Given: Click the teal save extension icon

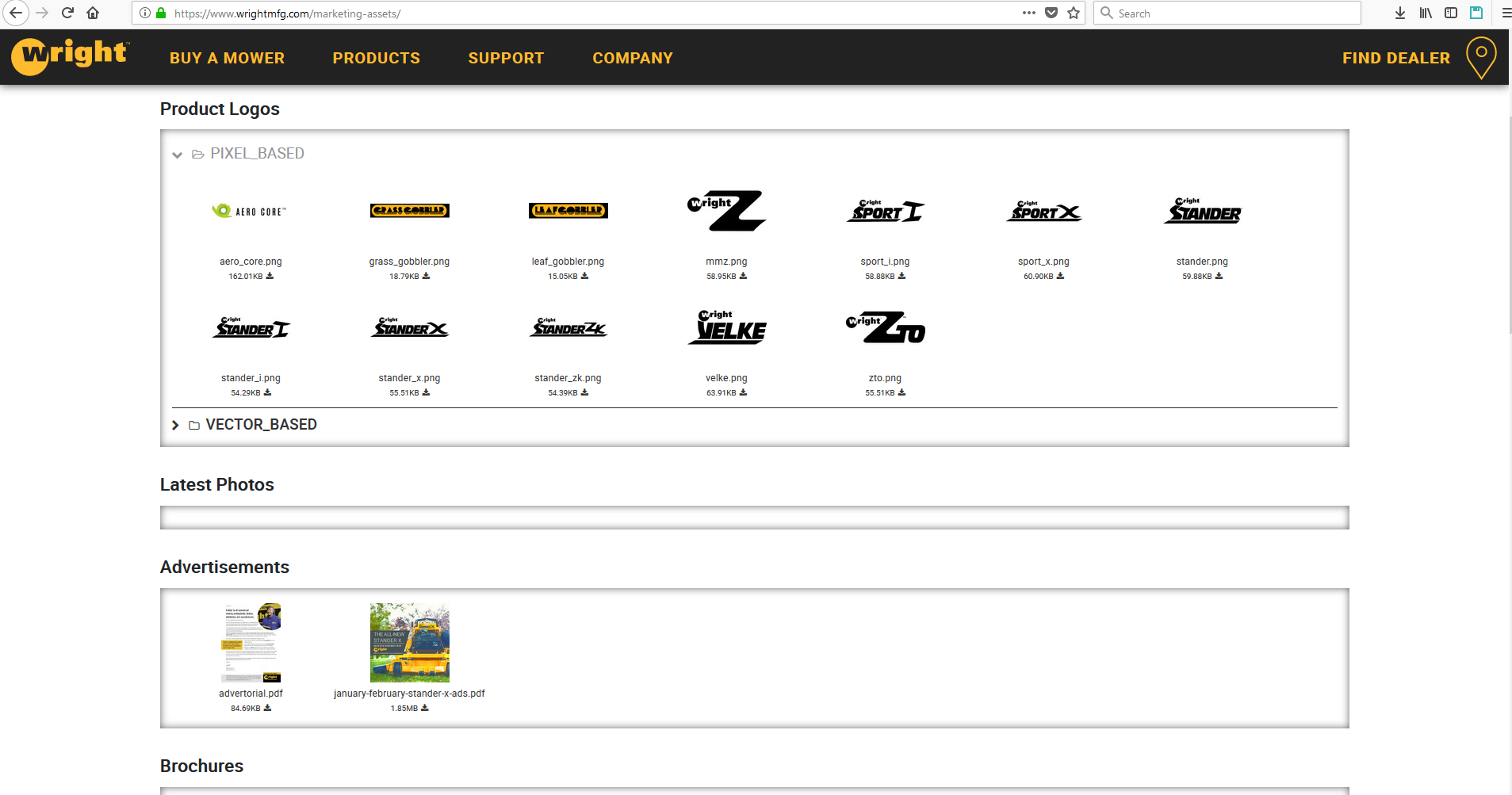Looking at the screenshot, I should coord(1476,13).
